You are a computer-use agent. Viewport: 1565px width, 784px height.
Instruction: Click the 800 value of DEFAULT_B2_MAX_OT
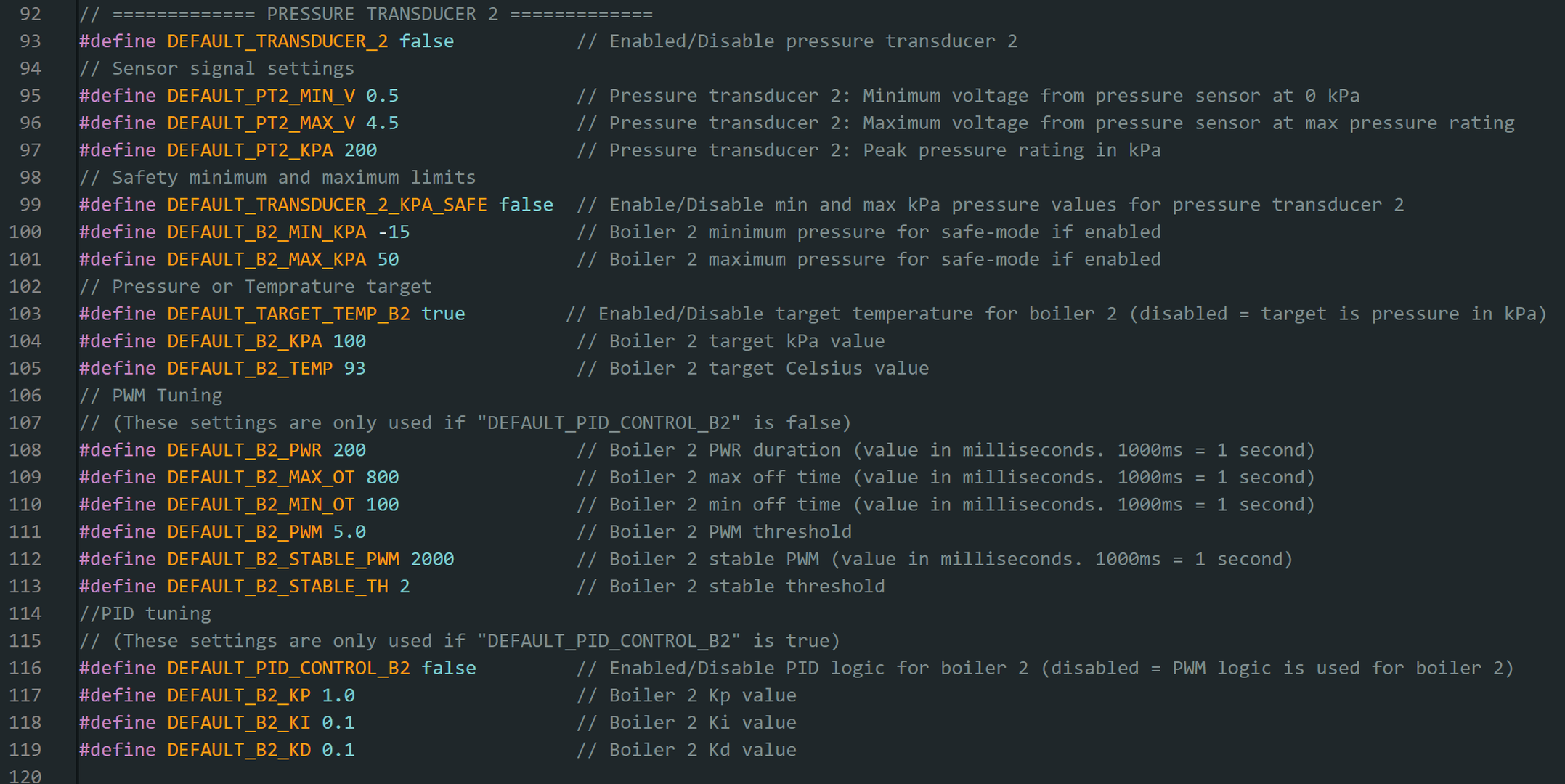[382, 477]
